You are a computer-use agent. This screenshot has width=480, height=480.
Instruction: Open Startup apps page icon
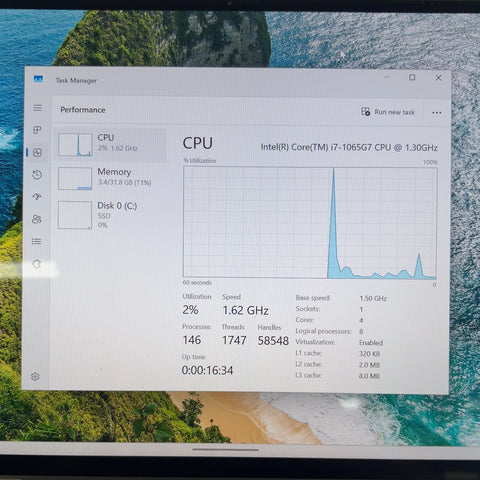pos(37,196)
